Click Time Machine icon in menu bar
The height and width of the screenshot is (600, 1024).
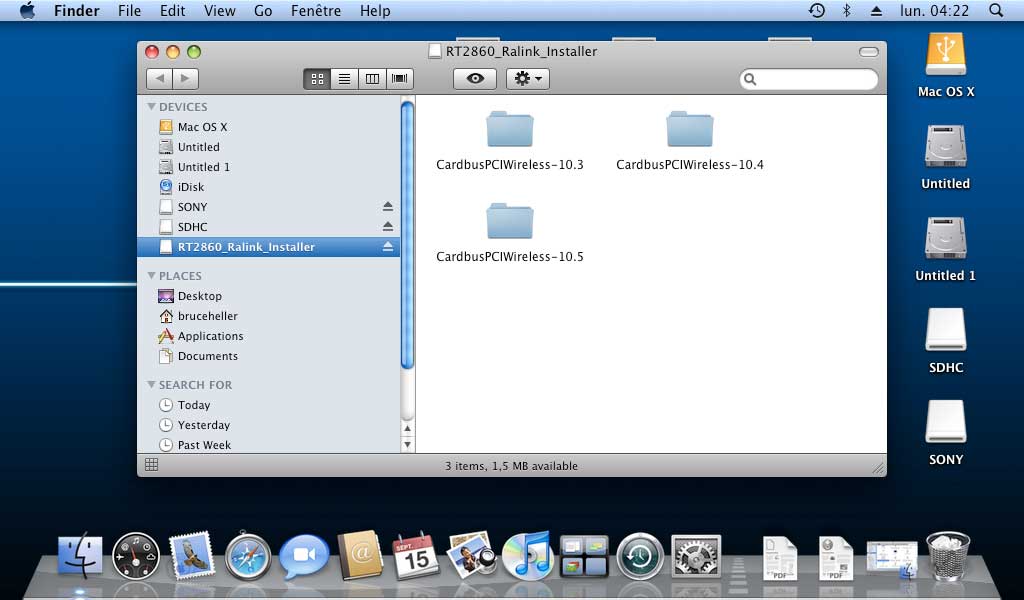[817, 10]
